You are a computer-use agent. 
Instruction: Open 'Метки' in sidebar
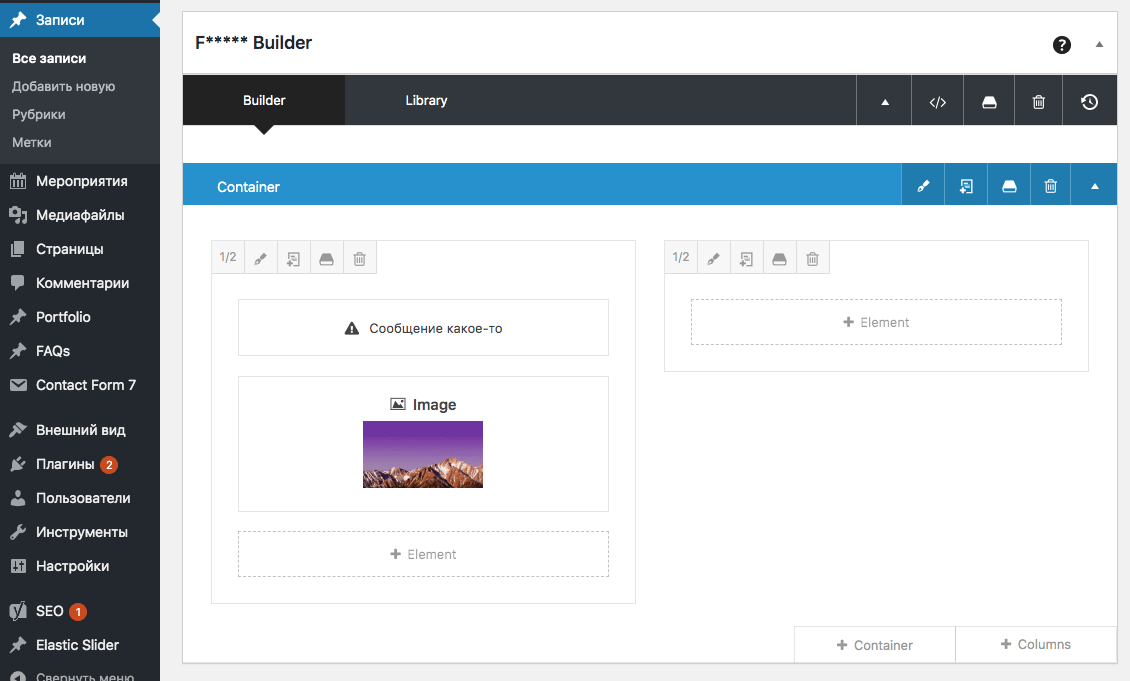tap(32, 143)
